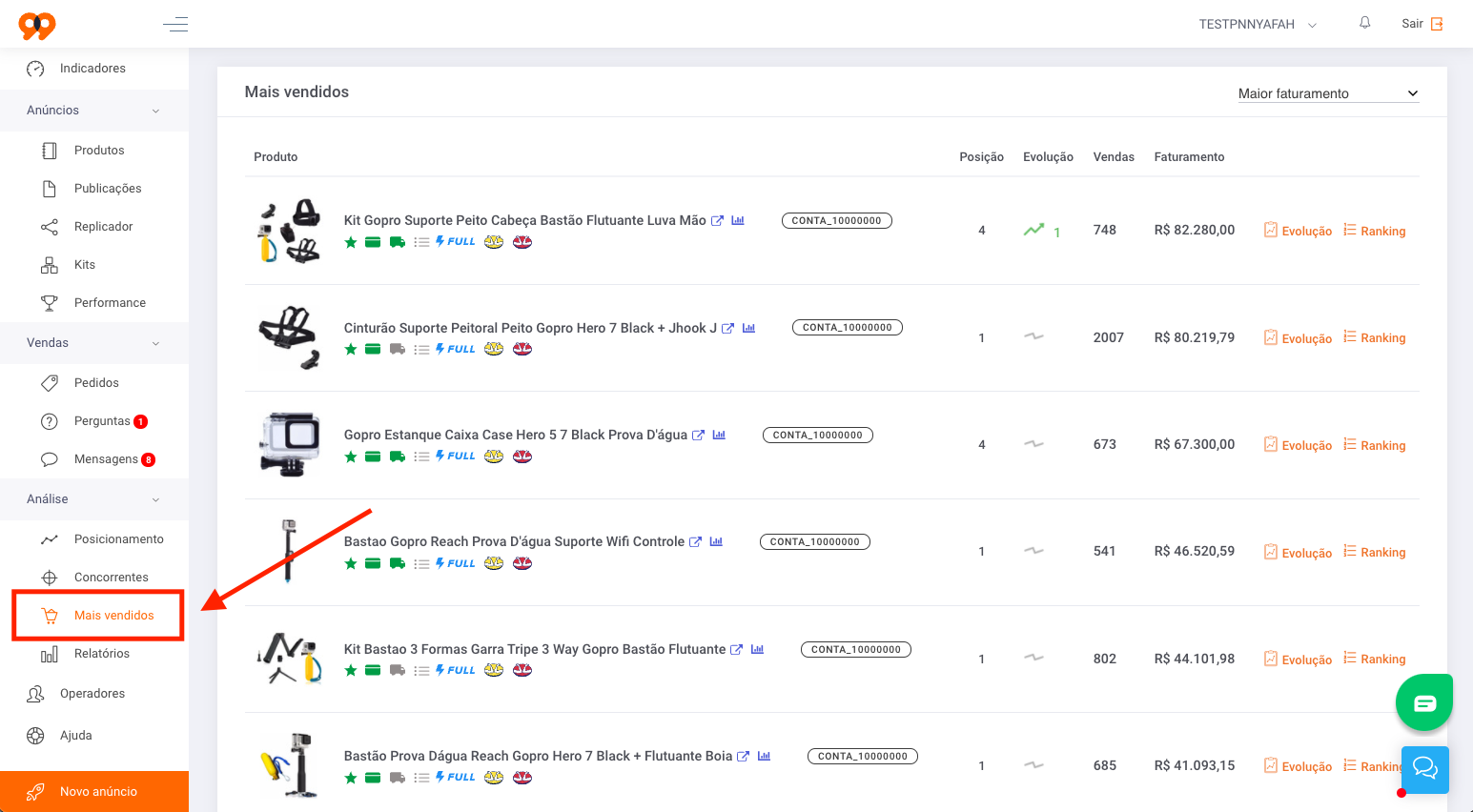This screenshot has width=1473, height=812.
Task: Click CONTA_10000000 tag on Kit Bastao row
Action: click(x=856, y=649)
